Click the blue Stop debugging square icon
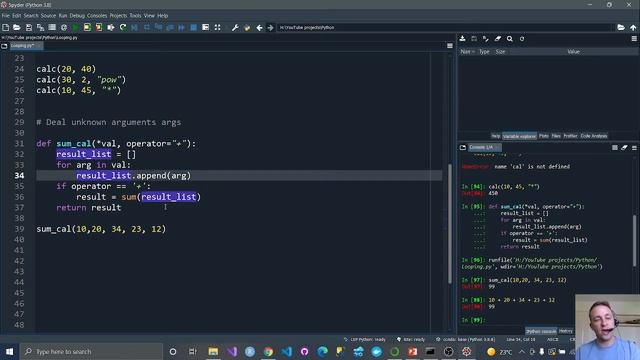This screenshot has width=640, height=360. coord(193,28)
